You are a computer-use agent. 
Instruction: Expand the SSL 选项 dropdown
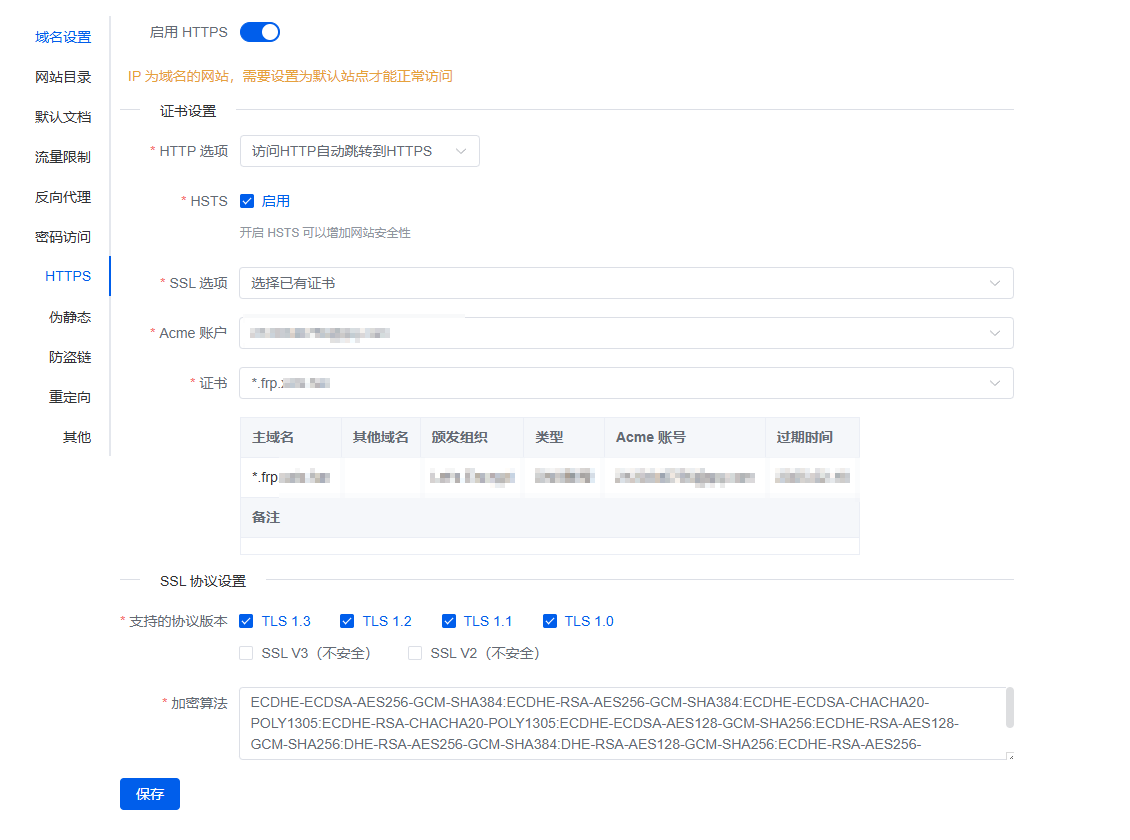point(626,283)
